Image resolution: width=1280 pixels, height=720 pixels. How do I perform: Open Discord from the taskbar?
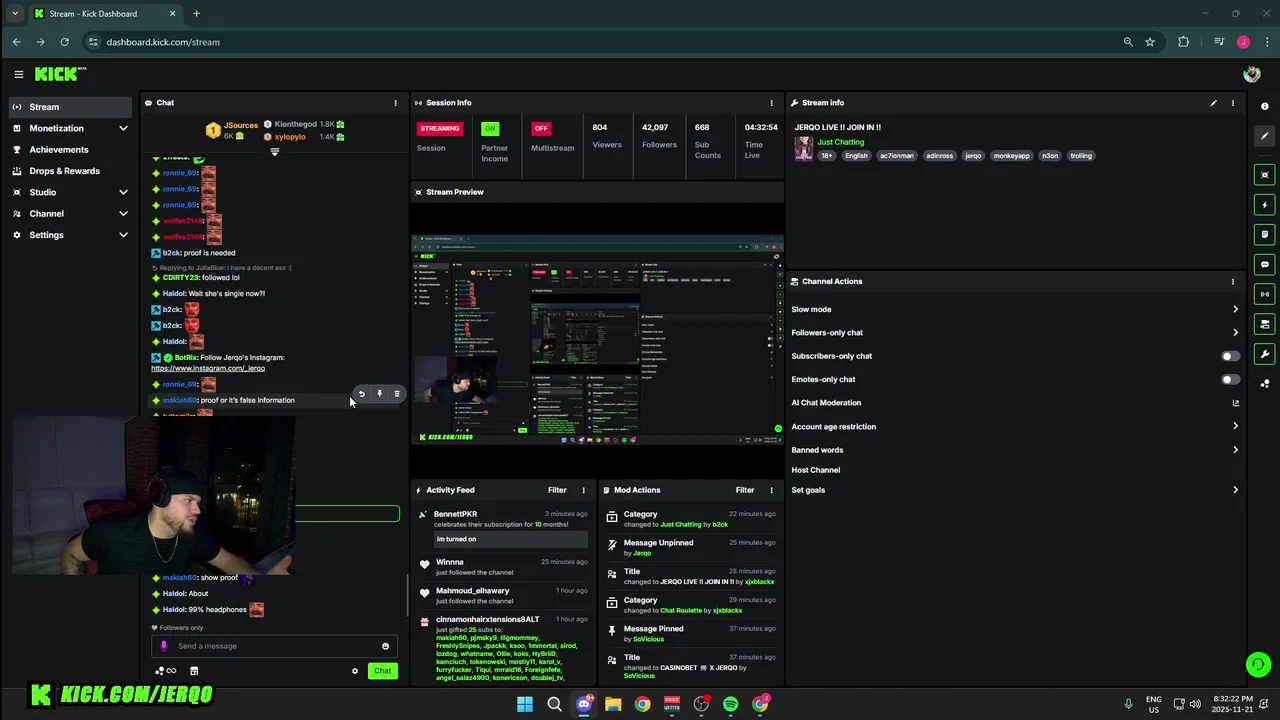pos(584,704)
